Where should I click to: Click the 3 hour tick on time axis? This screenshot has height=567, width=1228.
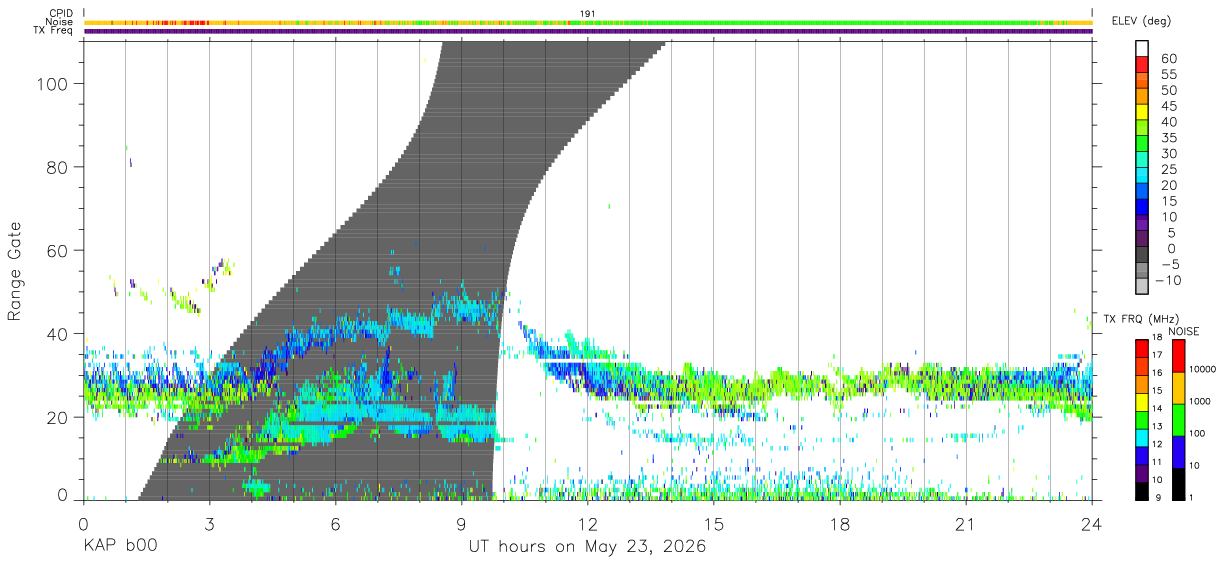210,524
